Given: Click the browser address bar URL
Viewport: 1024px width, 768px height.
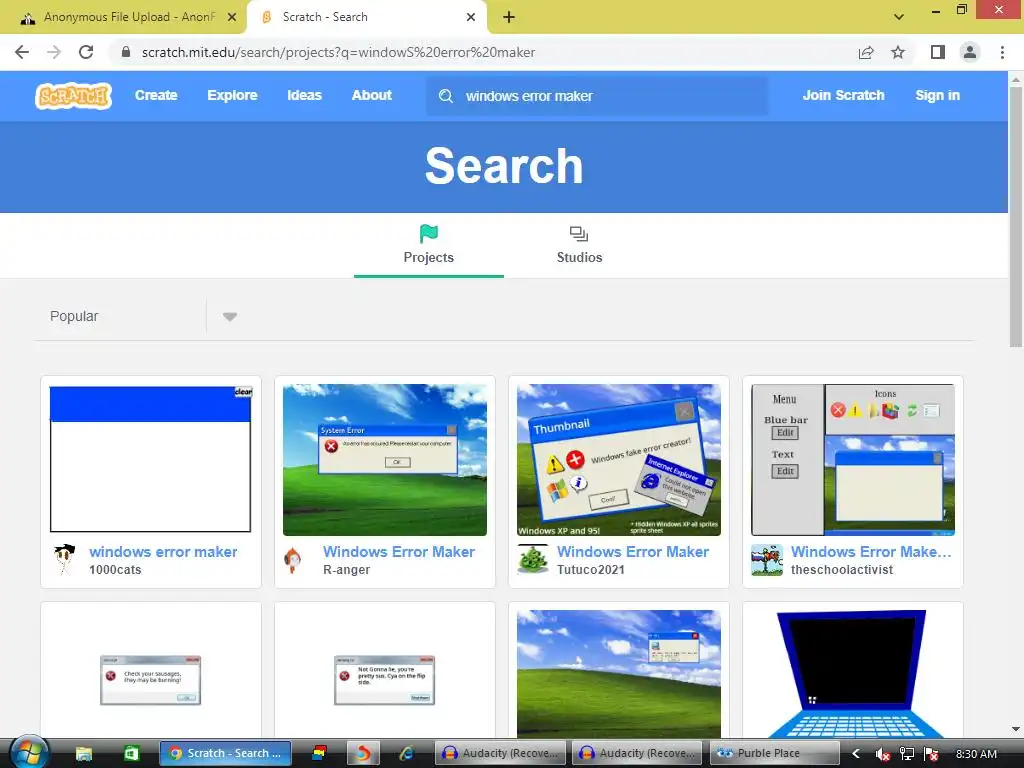Looking at the screenshot, I should (338, 52).
